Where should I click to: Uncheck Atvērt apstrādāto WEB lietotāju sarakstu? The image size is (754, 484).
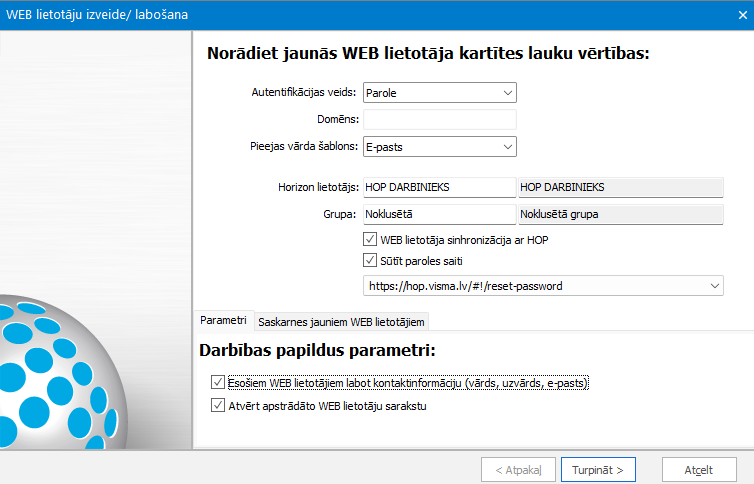point(218,405)
